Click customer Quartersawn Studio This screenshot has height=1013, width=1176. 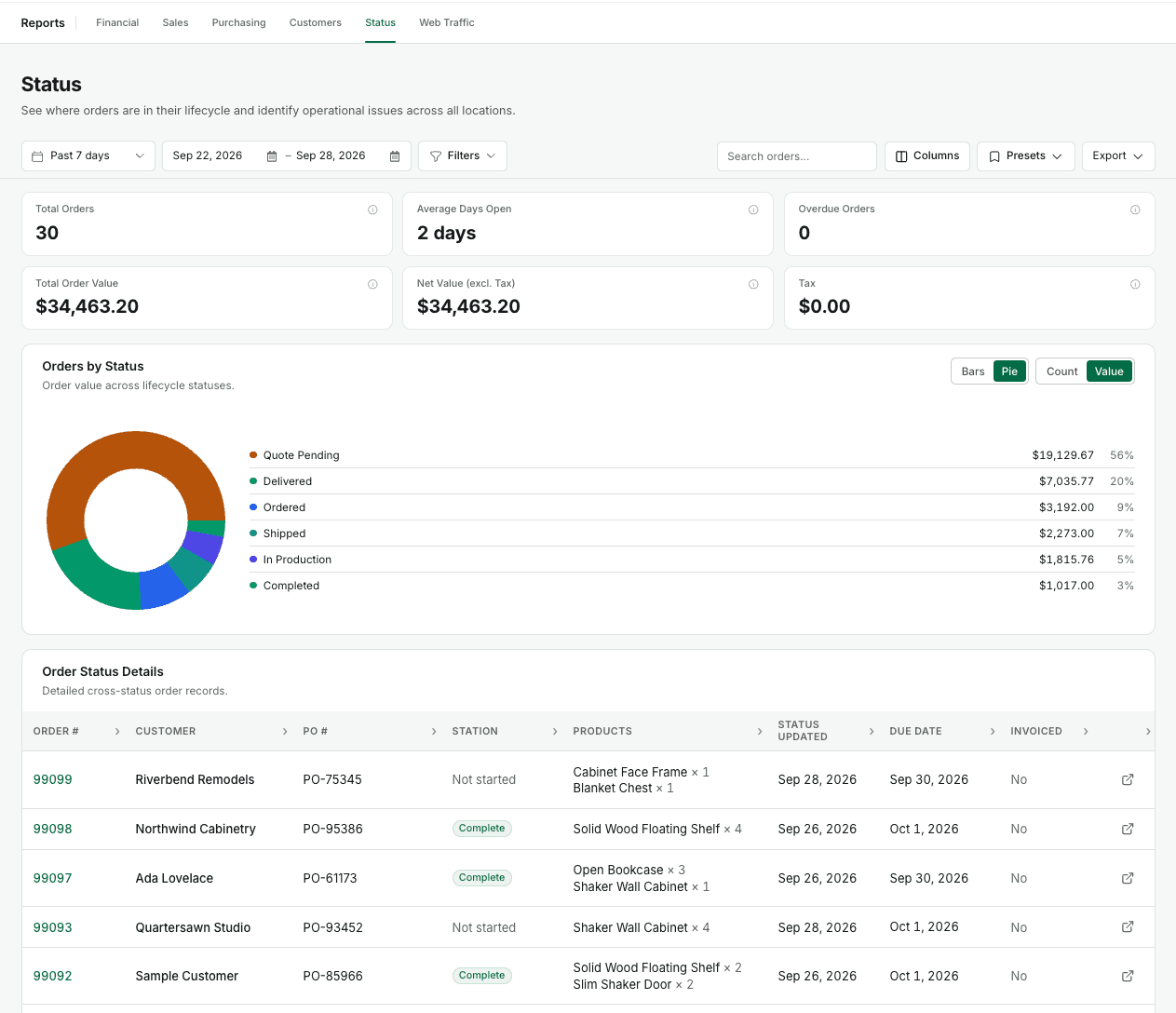(x=193, y=927)
